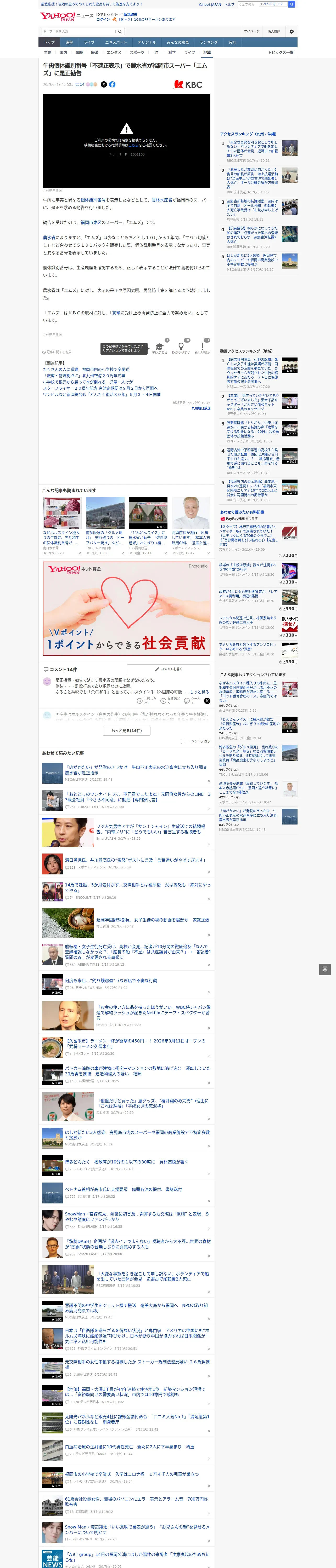Open ranking item 1 about 辺野古 boat accident
336x1568 pixels.
point(253,149)
